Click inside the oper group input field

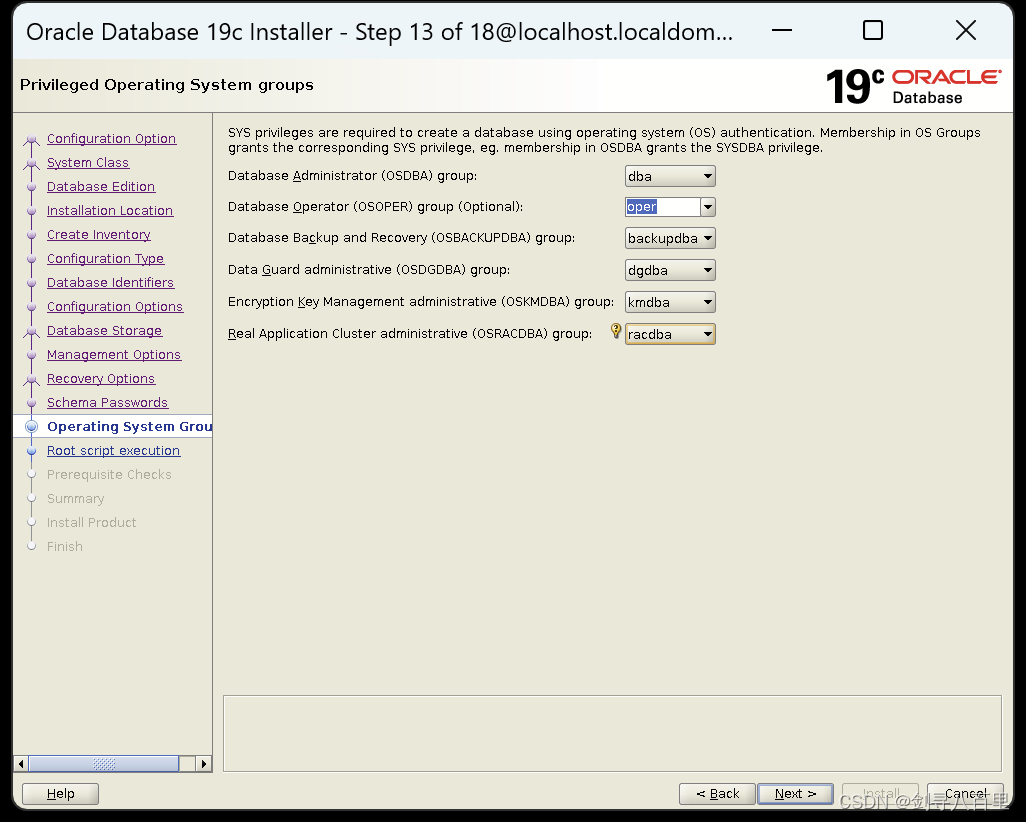660,206
